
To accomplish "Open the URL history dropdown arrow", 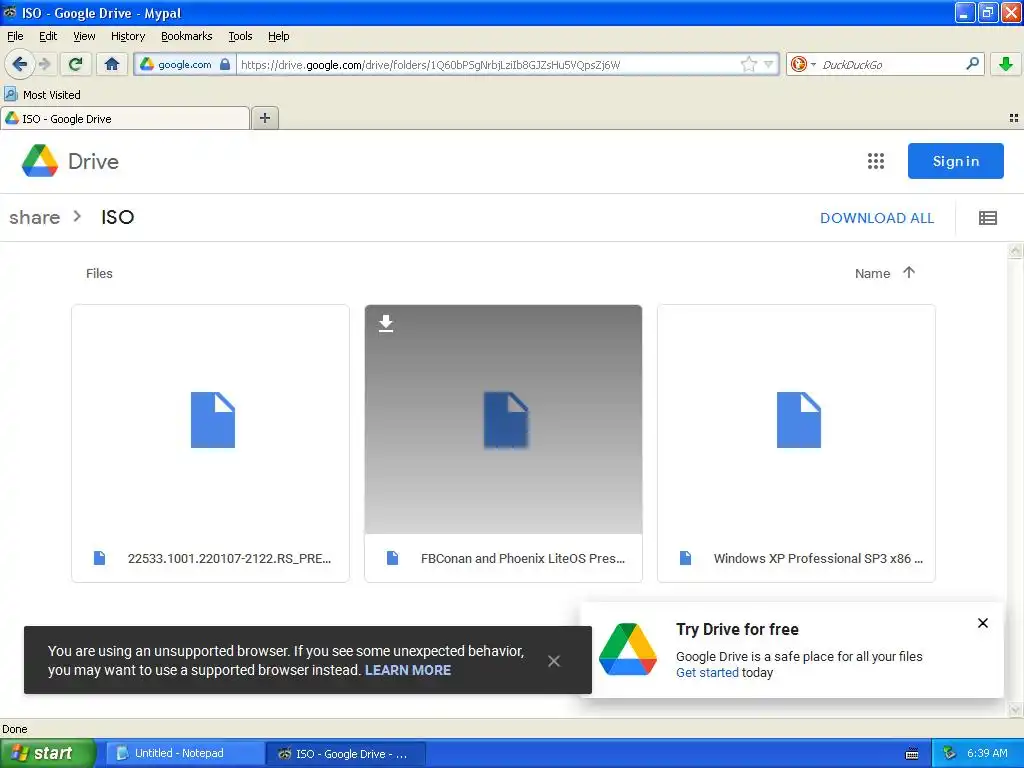I will [x=769, y=64].
